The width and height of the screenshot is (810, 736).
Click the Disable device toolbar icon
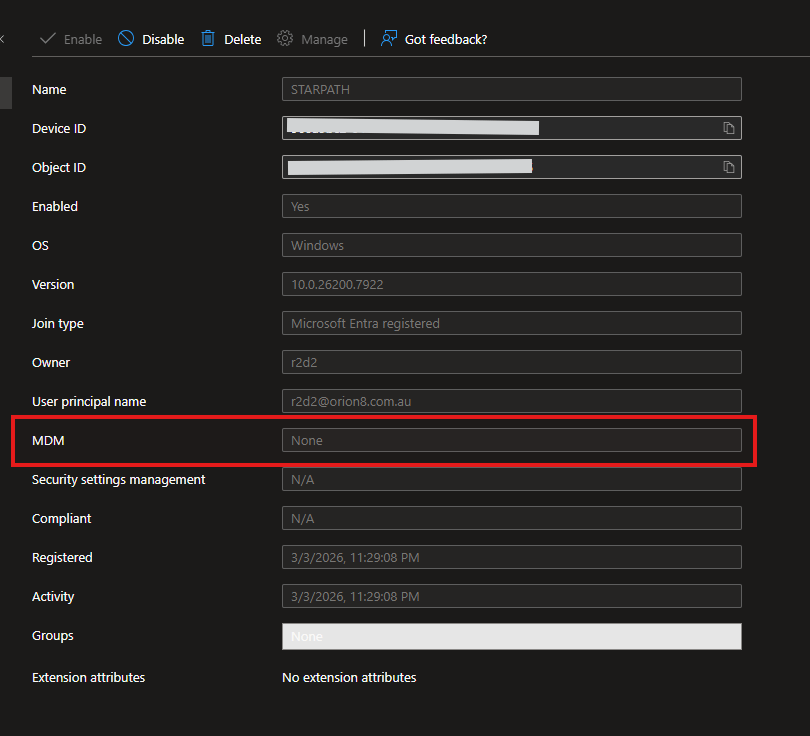coord(126,39)
